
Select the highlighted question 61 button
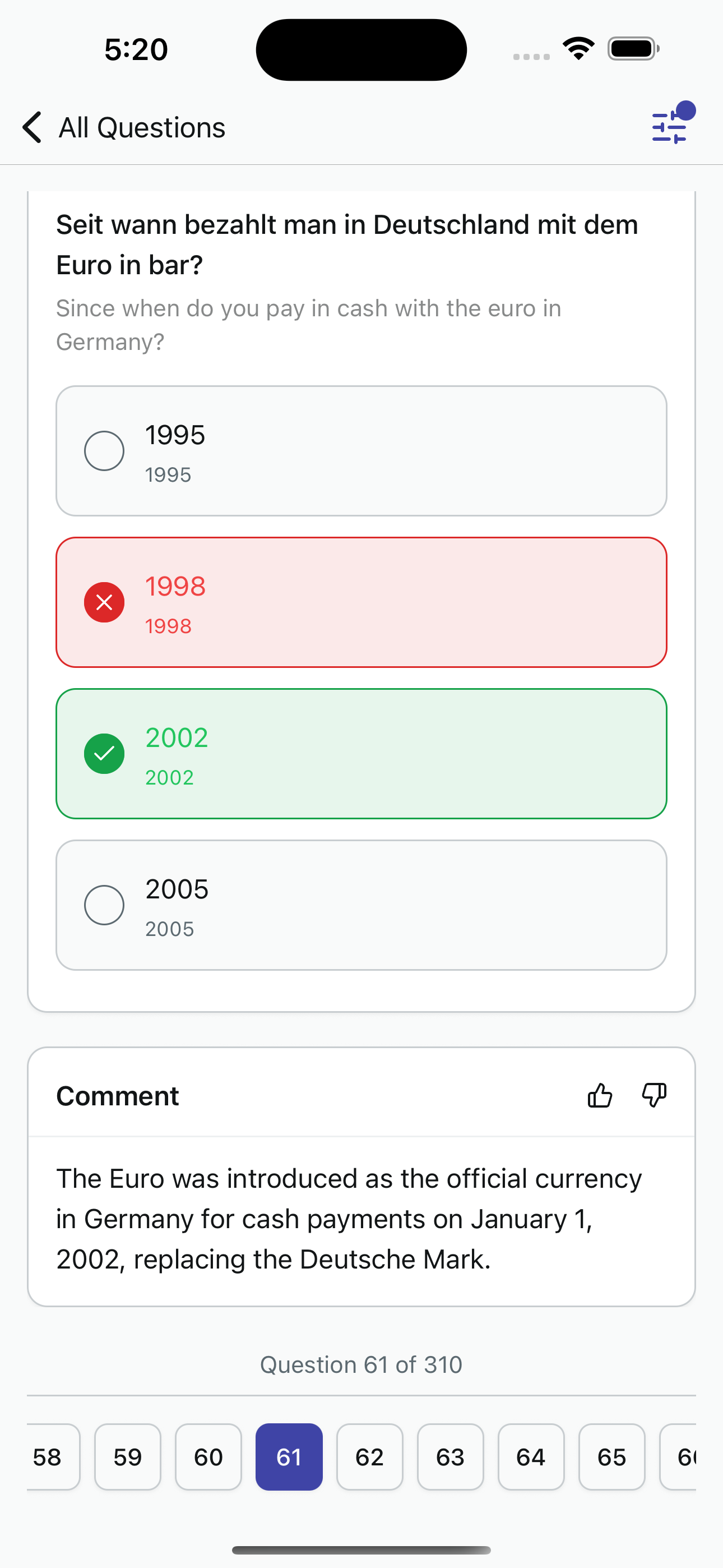[289, 1456]
